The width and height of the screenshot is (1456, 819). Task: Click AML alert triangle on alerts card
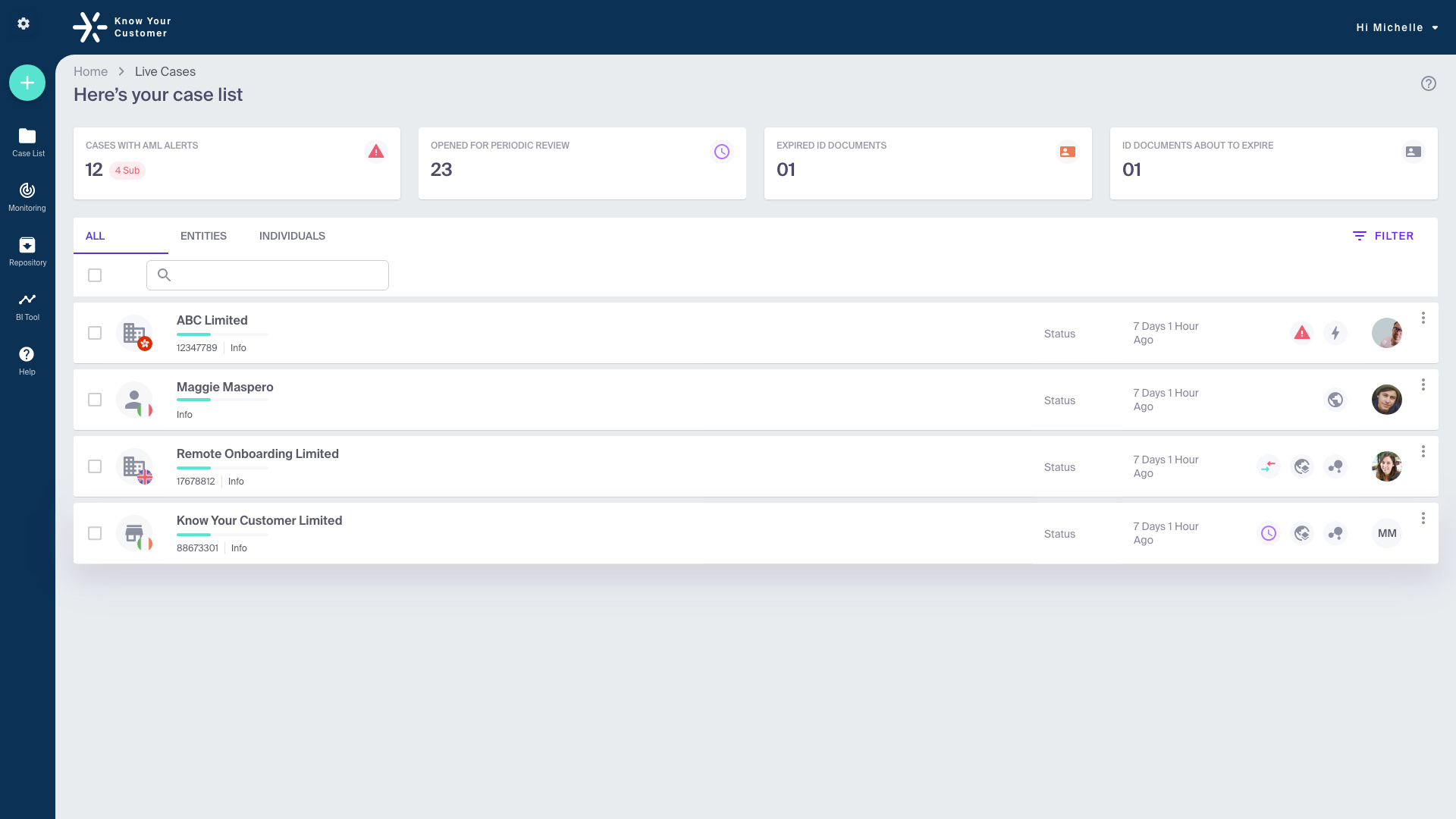pyautogui.click(x=376, y=152)
